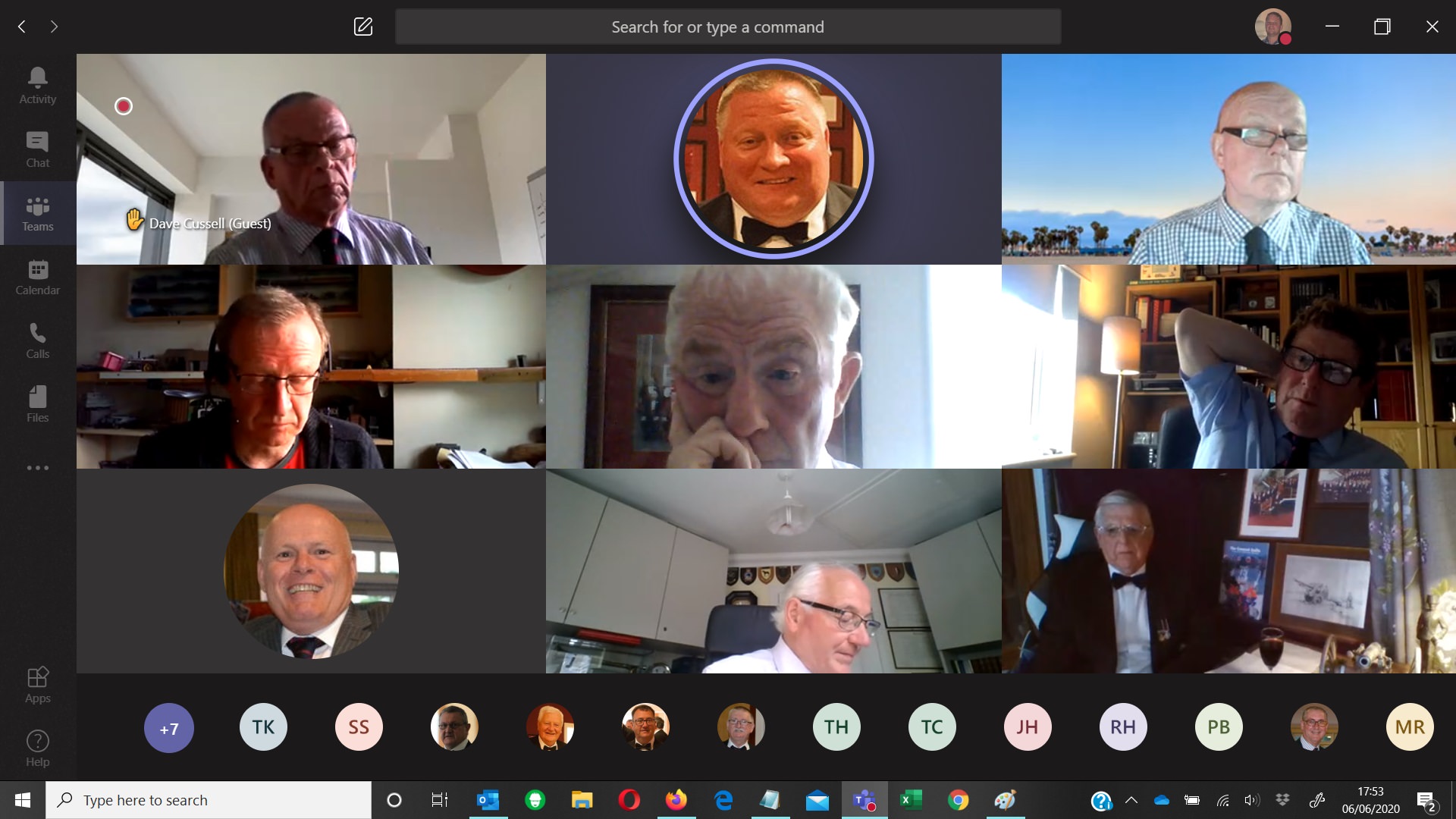Open the Chat sidebar icon

[37, 149]
